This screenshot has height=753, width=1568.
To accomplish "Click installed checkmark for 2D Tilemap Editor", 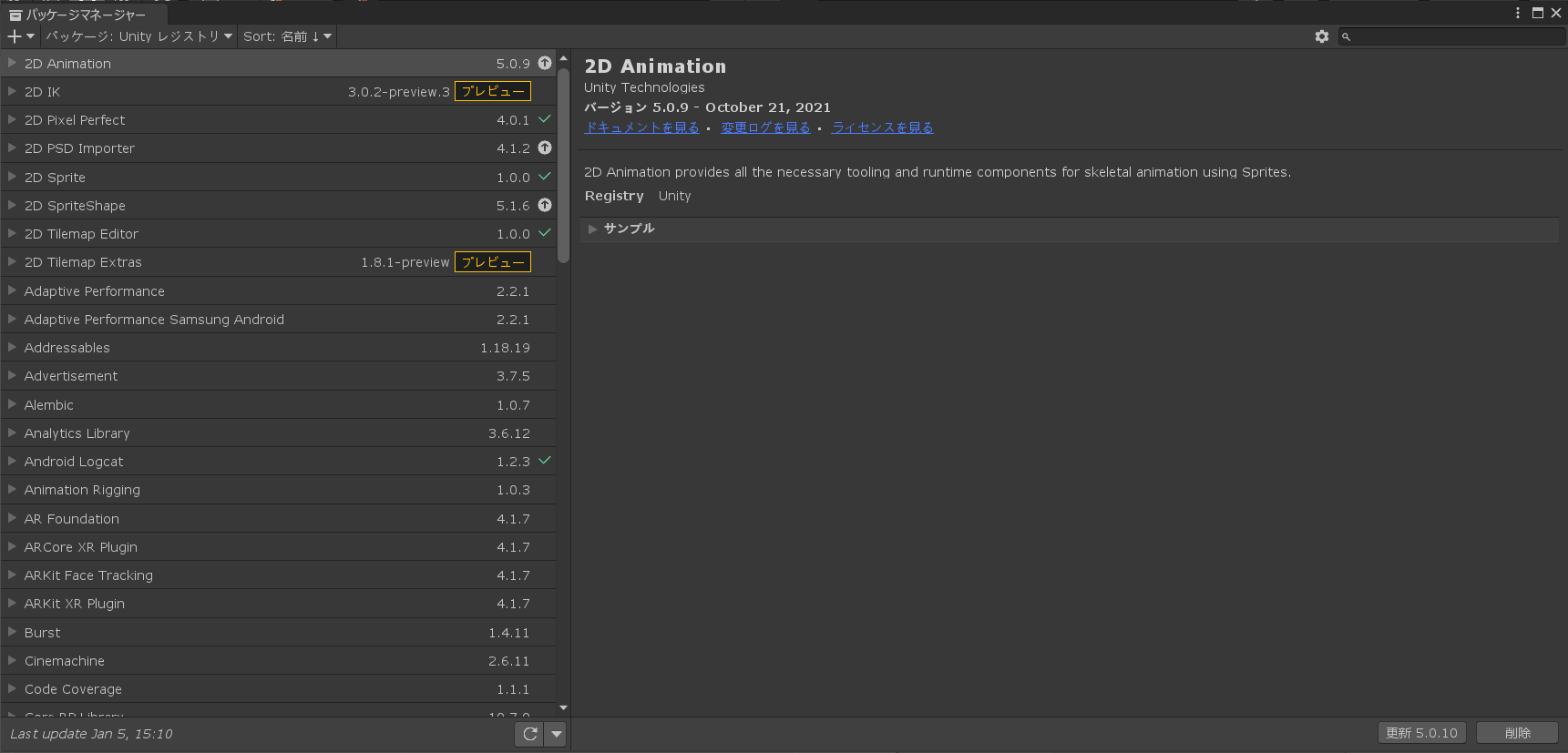I will [x=545, y=233].
